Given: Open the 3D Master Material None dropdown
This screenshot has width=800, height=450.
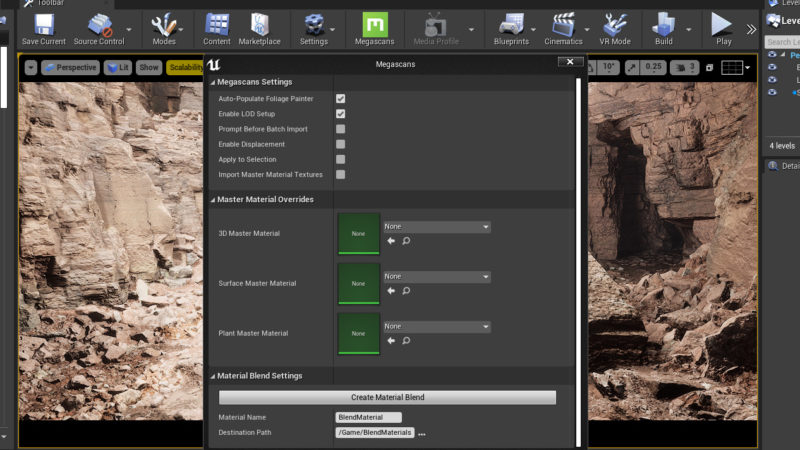Looking at the screenshot, I should [437, 227].
